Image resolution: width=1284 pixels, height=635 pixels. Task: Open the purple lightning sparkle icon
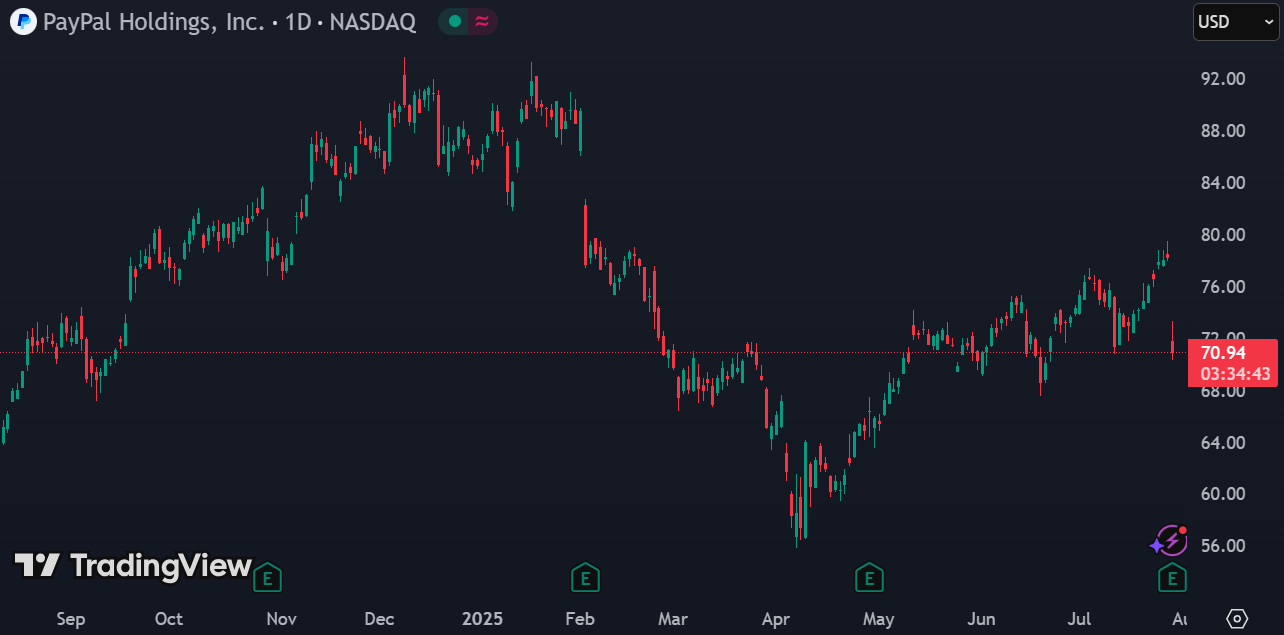tap(1169, 541)
